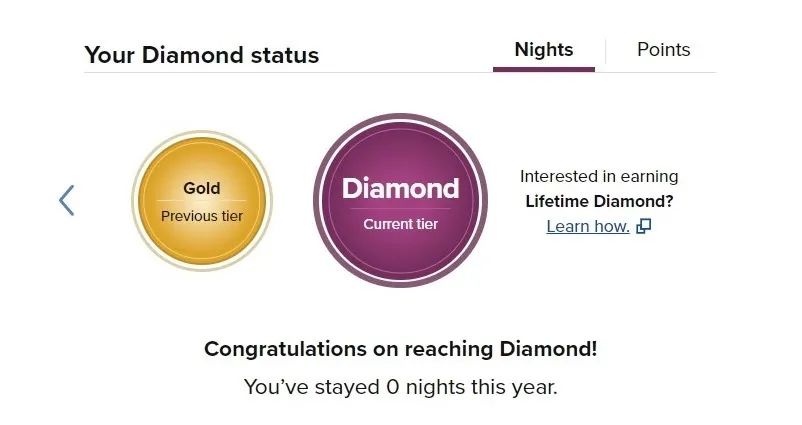Click the "Lifetime Diamond?" bold text
This screenshot has height=425, width=802.
[599, 201]
